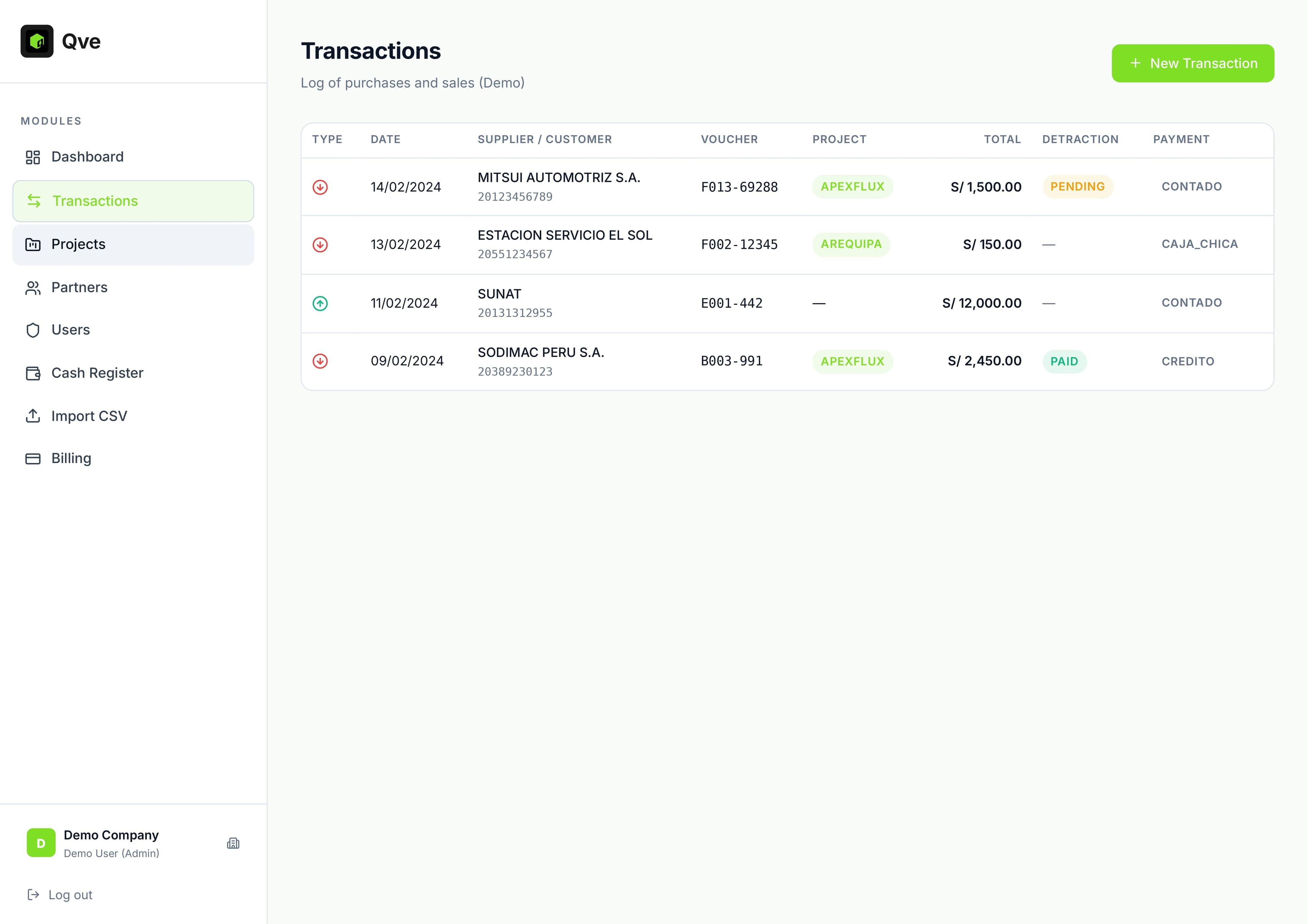Switch to the Transactions section in sidebar
Viewport: 1308px width, 924px height.
pyautogui.click(x=95, y=201)
